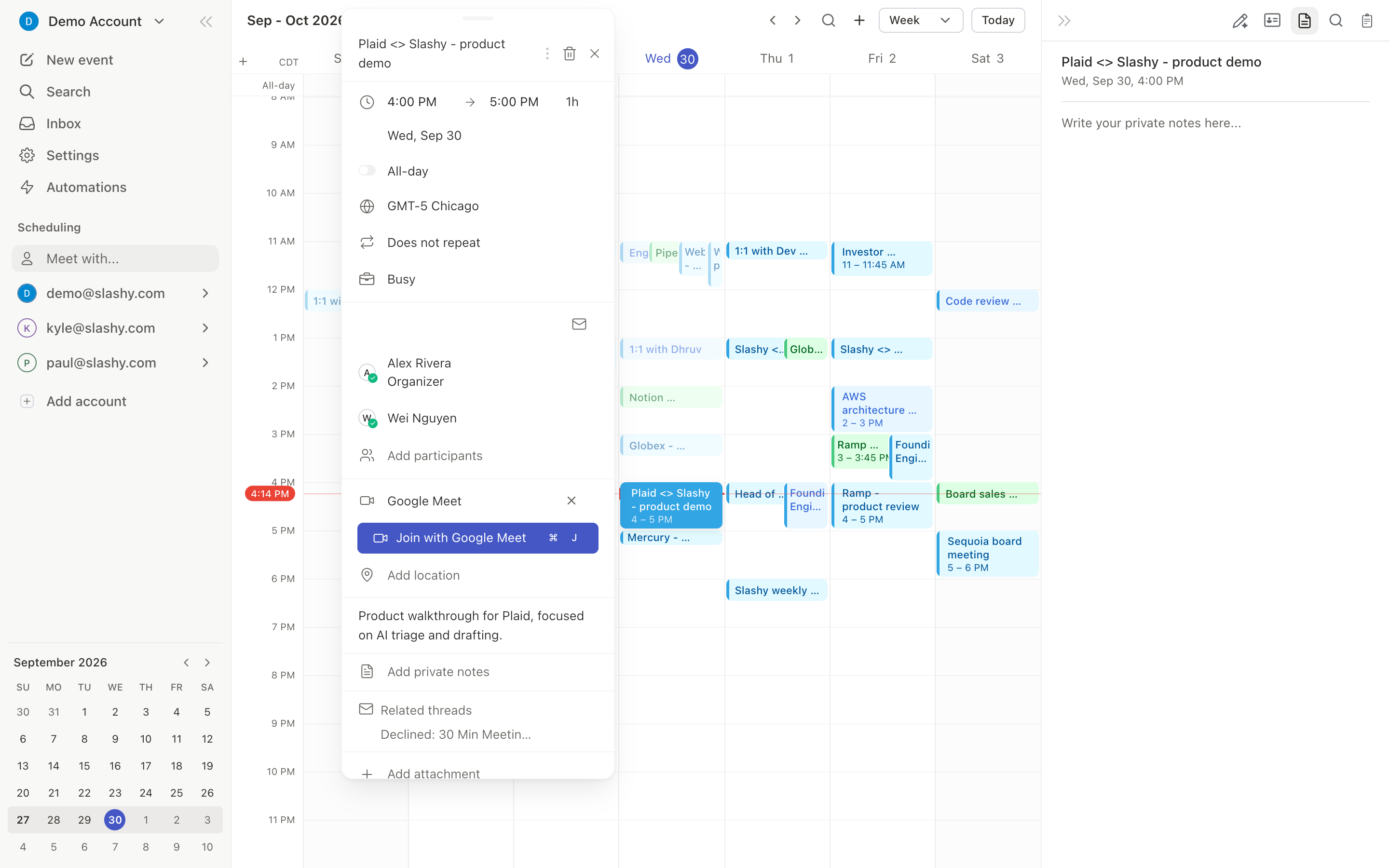Open the event three-dot options menu
The width and height of the screenshot is (1389, 868).
pos(547,54)
